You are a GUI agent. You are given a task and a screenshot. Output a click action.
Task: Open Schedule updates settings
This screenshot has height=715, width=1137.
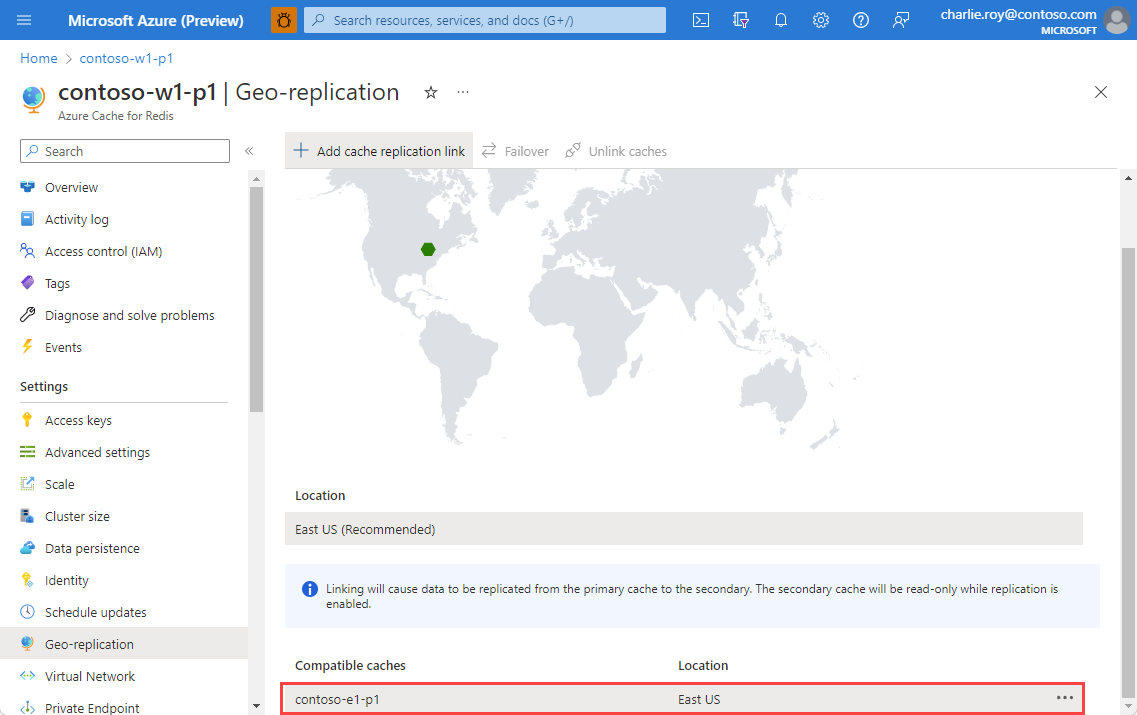pos(97,611)
